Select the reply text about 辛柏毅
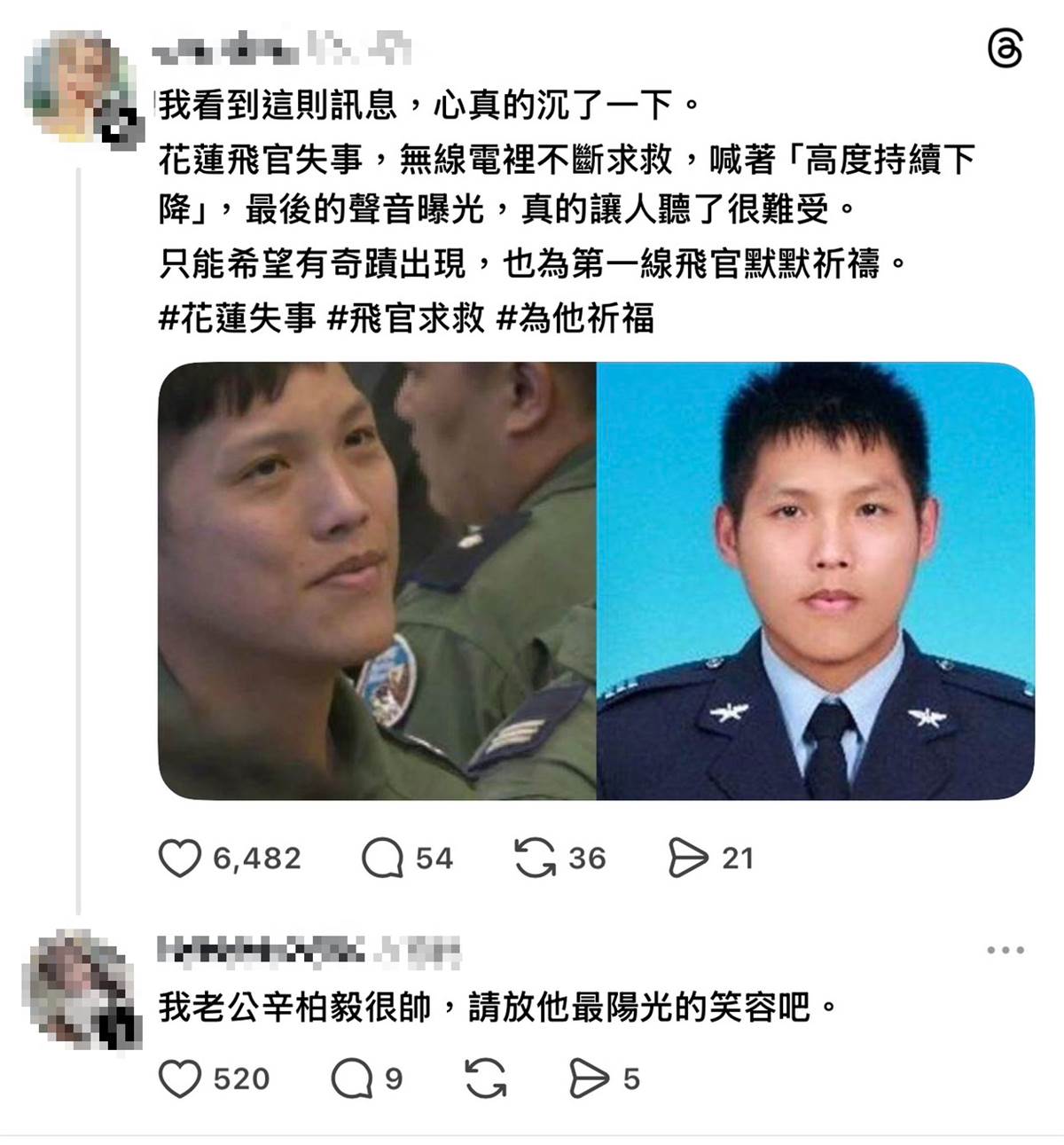1064x1145 pixels. 497,1008
